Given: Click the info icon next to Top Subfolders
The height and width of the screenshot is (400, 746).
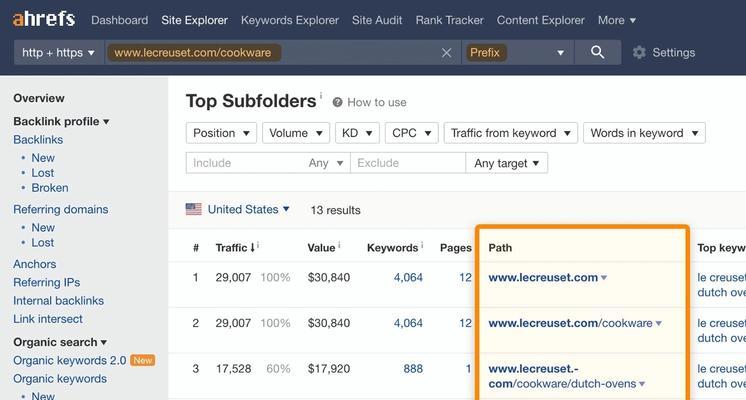Looking at the screenshot, I should pyautogui.click(x=321, y=95).
